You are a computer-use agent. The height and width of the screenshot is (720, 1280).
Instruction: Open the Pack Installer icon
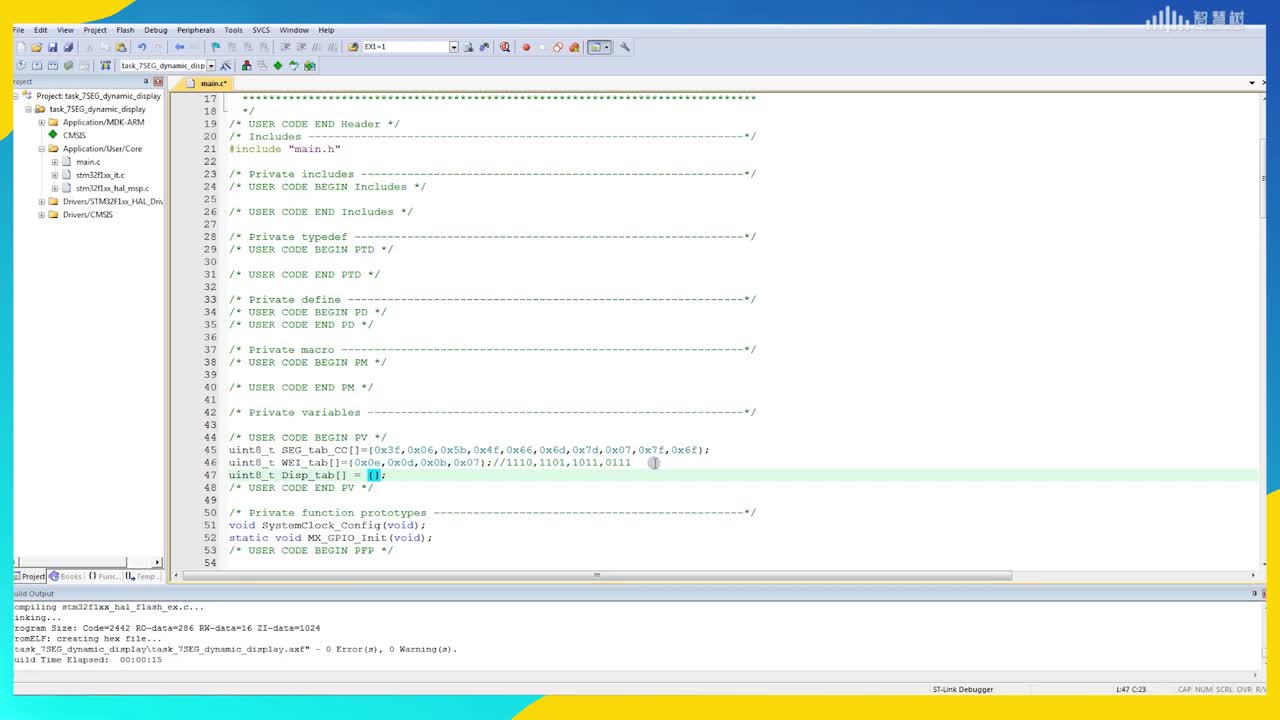point(310,65)
